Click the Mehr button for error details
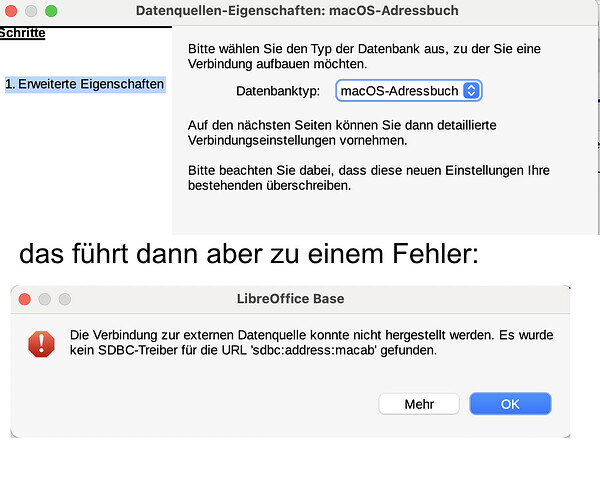The width and height of the screenshot is (600, 484). coord(419,404)
